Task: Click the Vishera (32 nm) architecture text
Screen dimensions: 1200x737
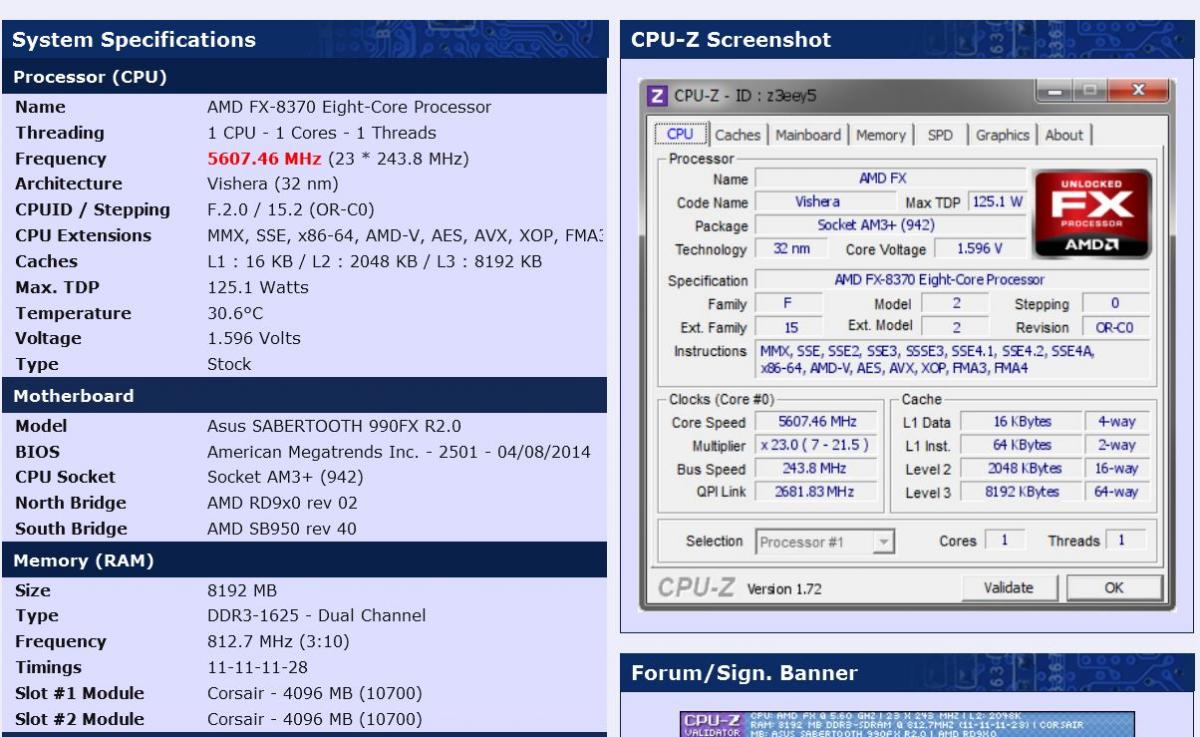Action: pos(273,184)
